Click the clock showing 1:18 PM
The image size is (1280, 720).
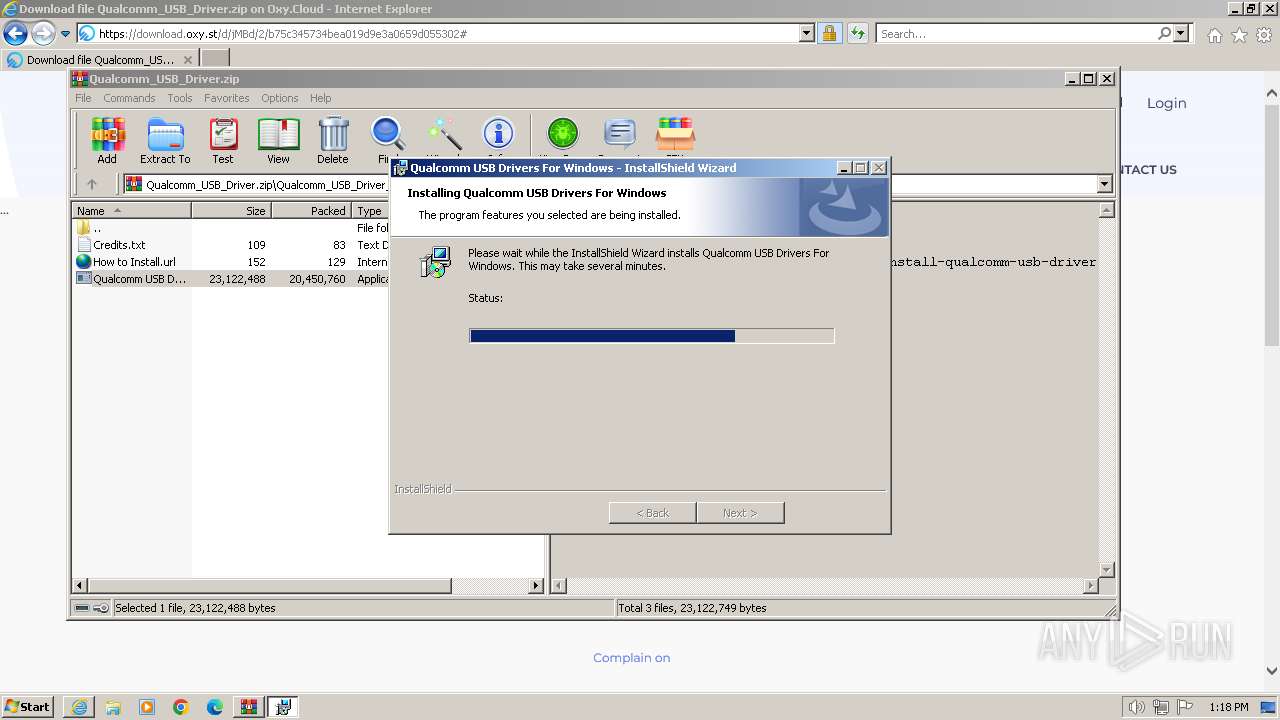click(x=1228, y=707)
